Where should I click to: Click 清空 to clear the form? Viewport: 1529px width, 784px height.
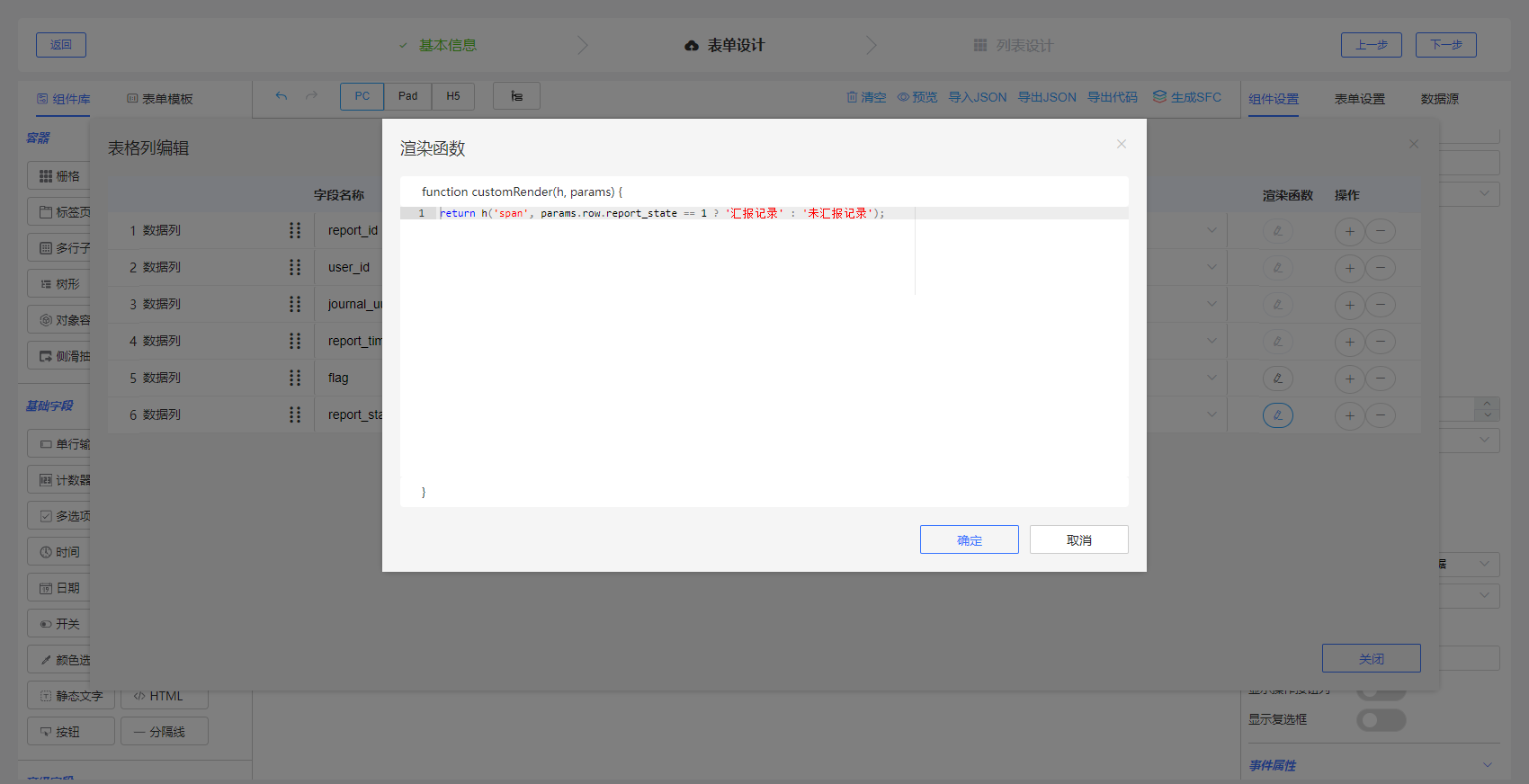[x=866, y=97]
